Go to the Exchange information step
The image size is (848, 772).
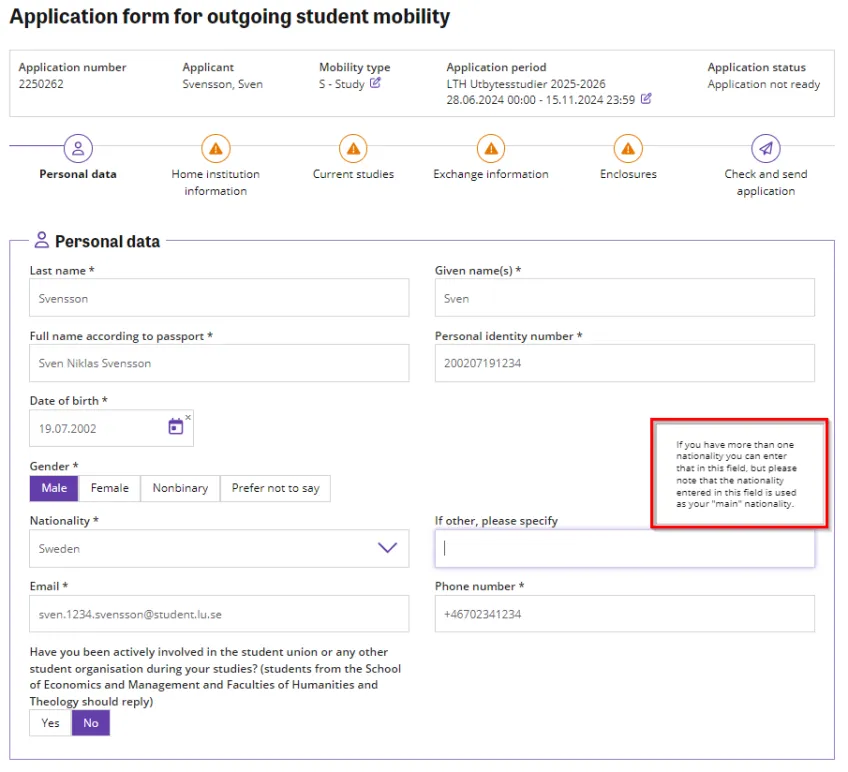[491, 173]
